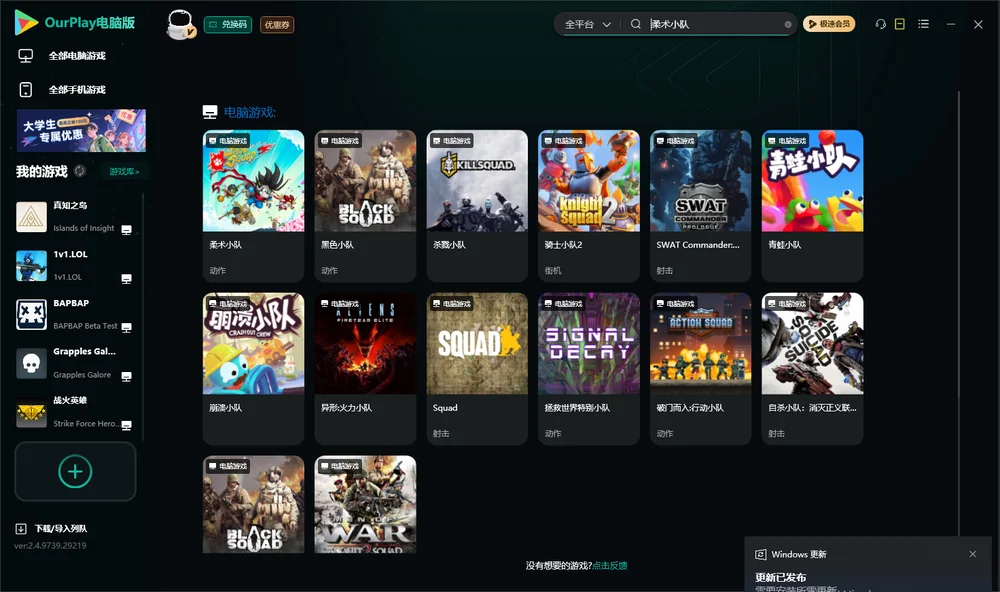Click the 电脑游戏 section monitor icon
Screen dimensions: 1000x592
click(210, 112)
